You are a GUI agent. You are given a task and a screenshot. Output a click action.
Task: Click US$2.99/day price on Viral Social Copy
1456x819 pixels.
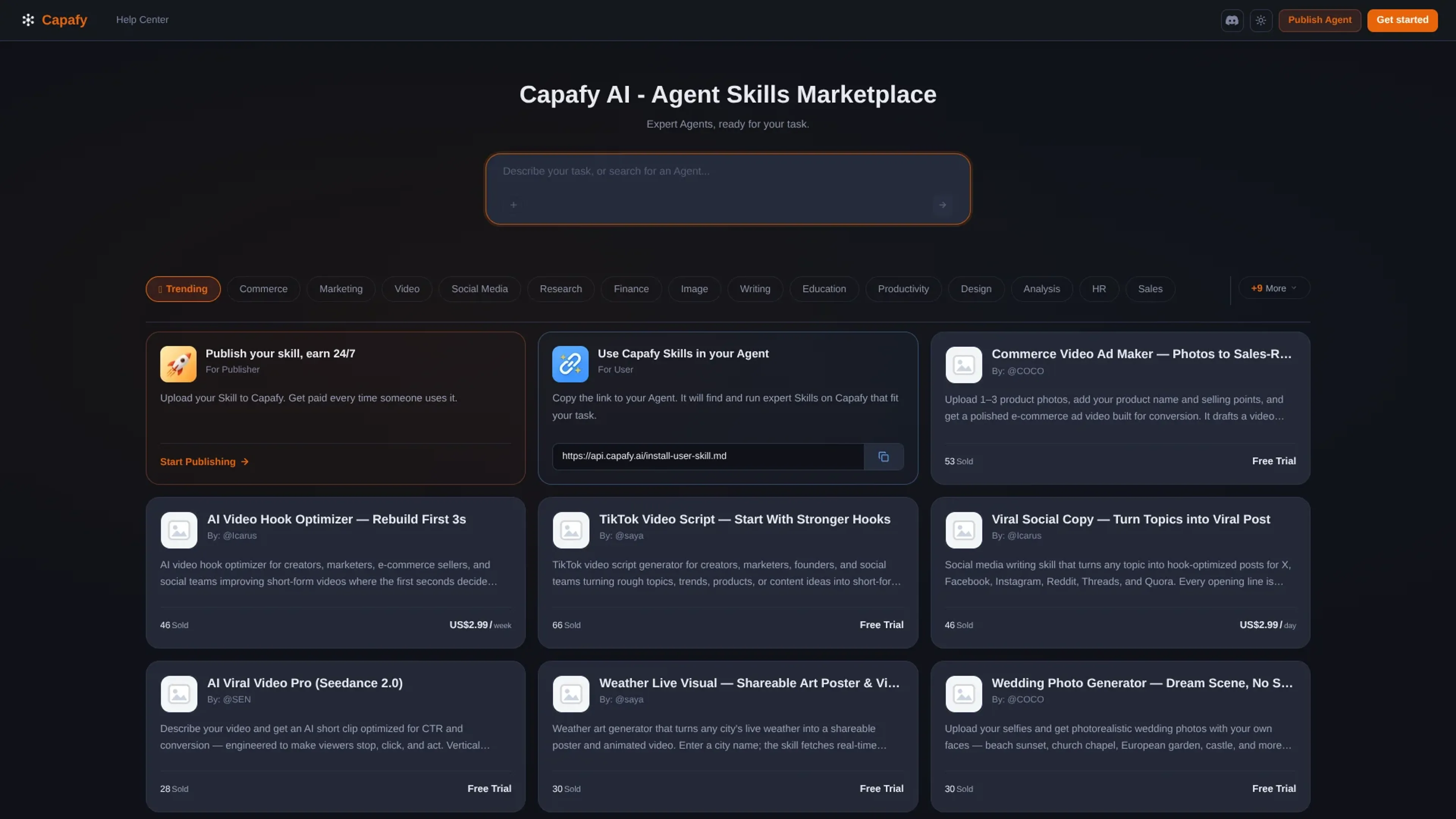1267,625
